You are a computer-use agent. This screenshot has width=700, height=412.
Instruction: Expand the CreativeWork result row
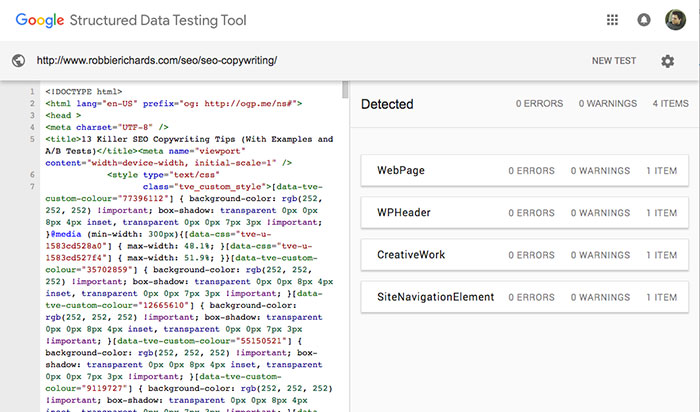click(525, 255)
